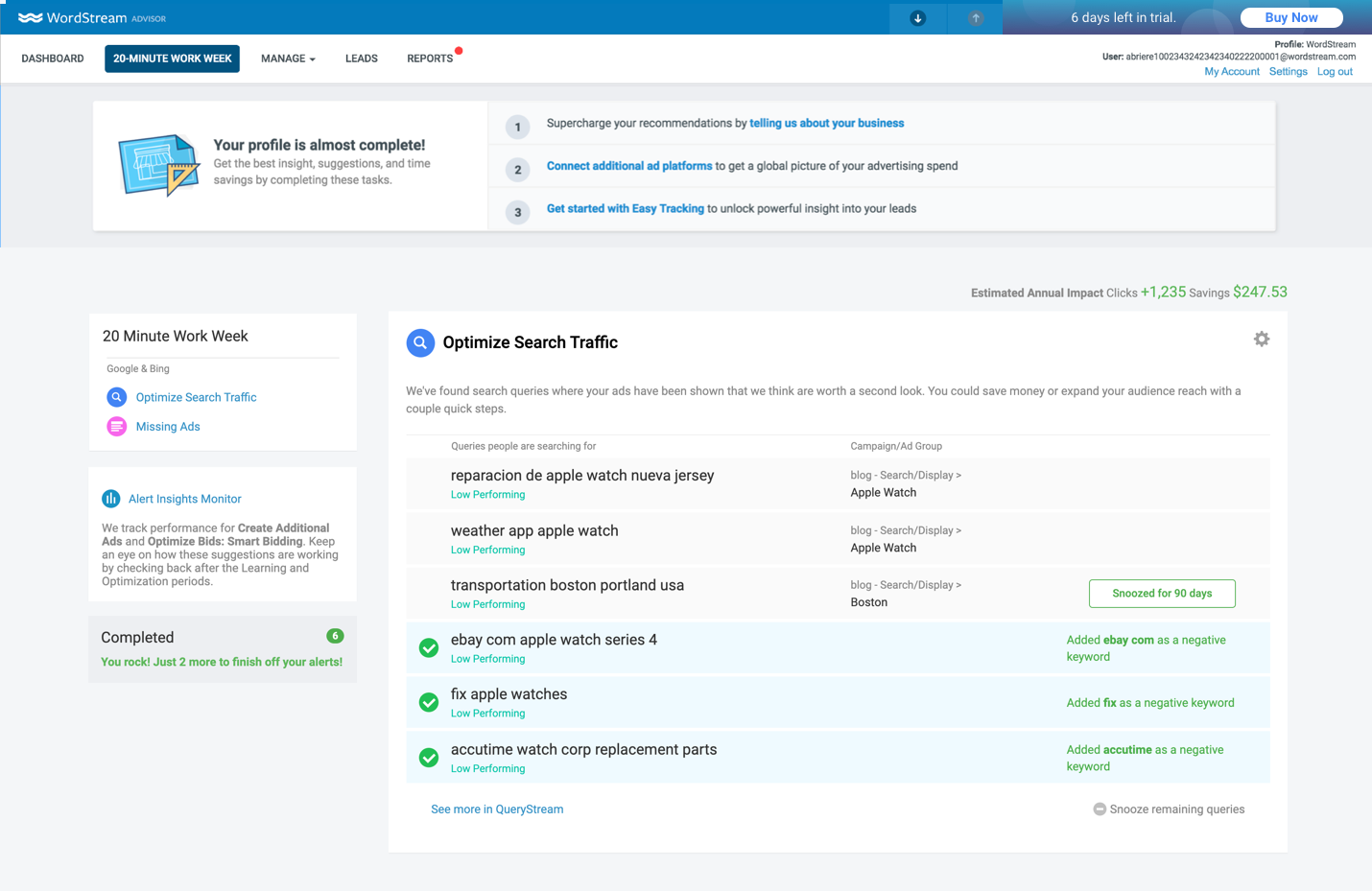Expand the Completed alerts section
The image size is (1372, 891).
(223, 649)
